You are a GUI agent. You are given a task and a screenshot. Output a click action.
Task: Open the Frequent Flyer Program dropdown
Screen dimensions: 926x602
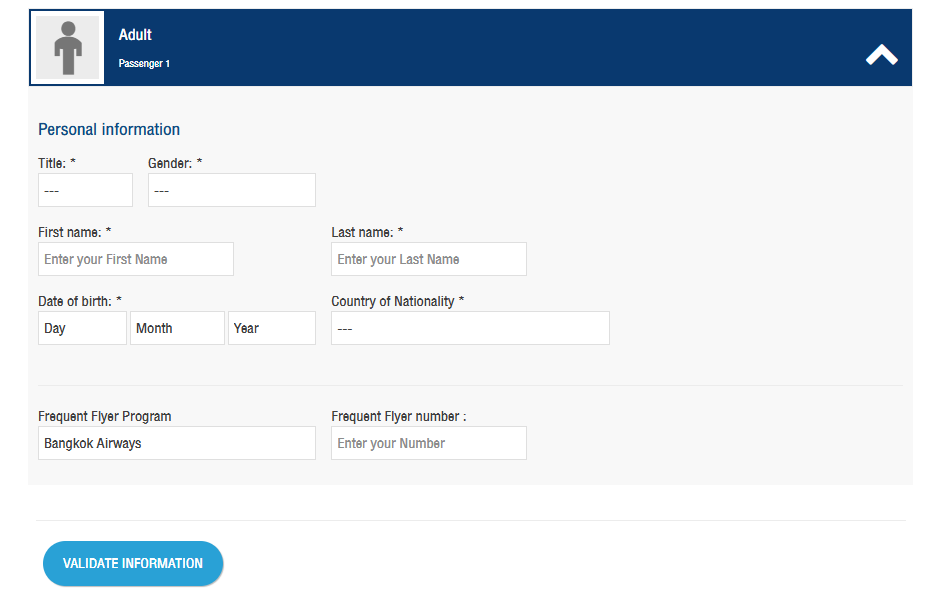[177, 443]
